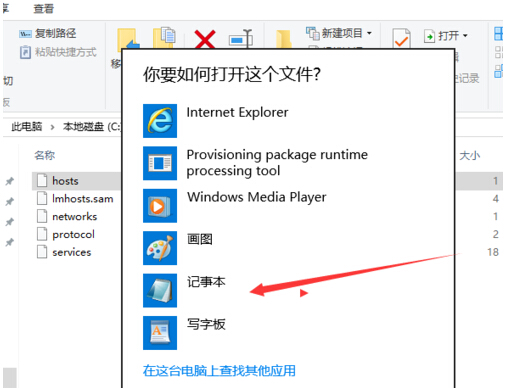520x388 pixels.
Task: Click the protocol file icon
Action: (x=42, y=234)
